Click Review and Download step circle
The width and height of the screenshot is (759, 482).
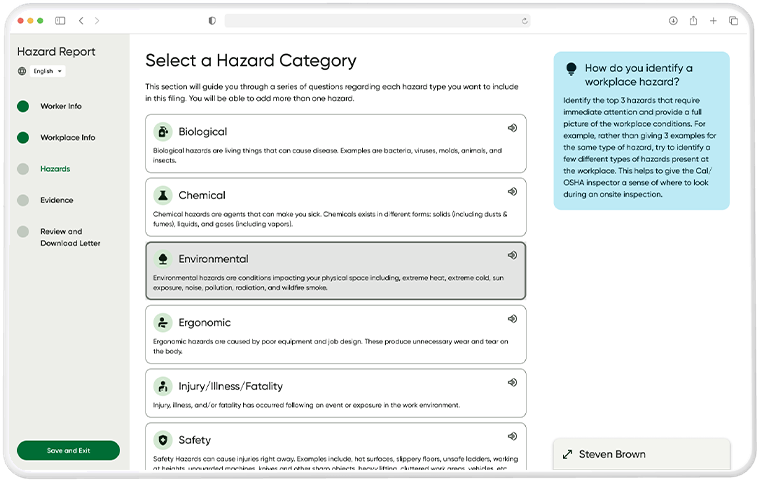(x=23, y=231)
